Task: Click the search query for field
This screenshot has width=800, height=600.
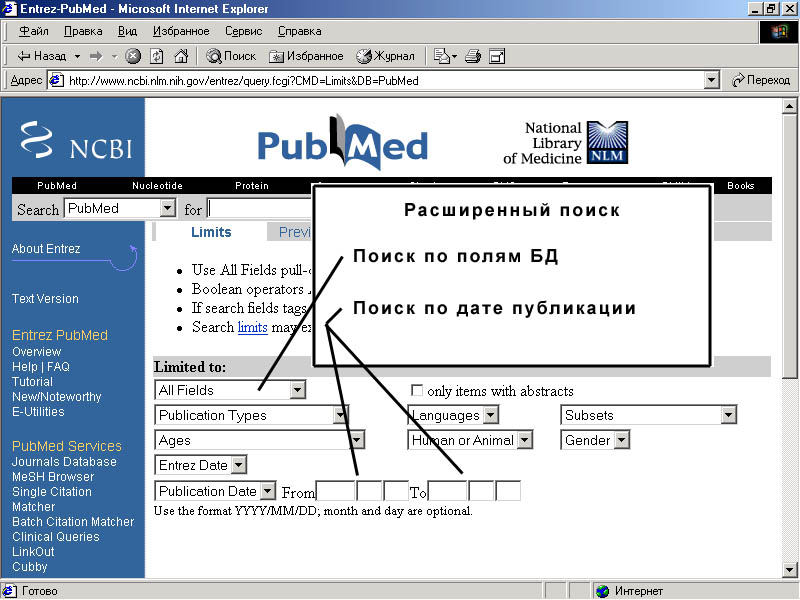Action: click(x=259, y=208)
